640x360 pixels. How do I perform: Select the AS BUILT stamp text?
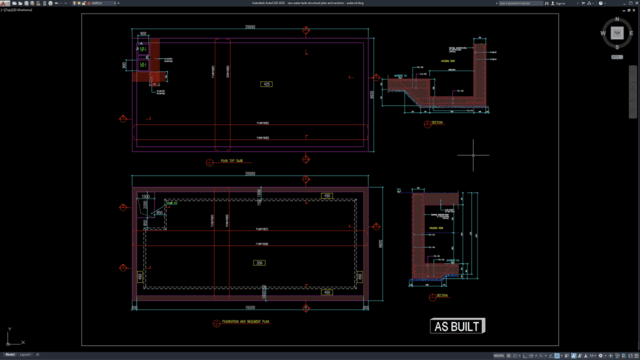[x=457, y=327]
